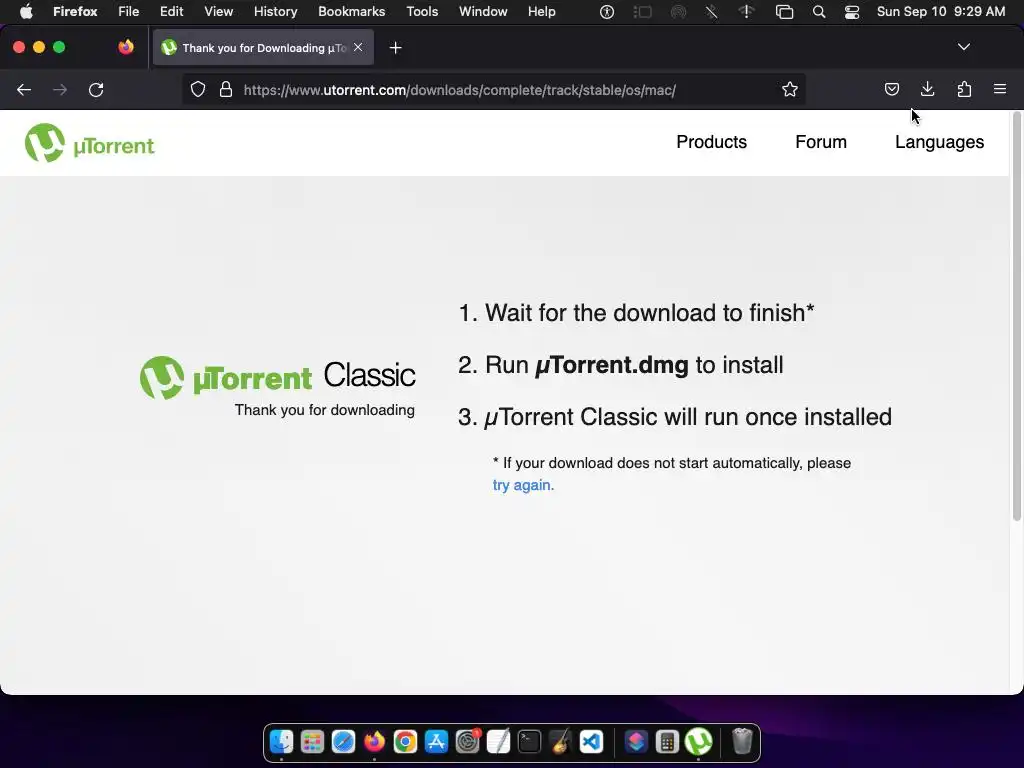Click the Firefox View pinned icon
The image size is (1024, 768).
[x=126, y=47]
